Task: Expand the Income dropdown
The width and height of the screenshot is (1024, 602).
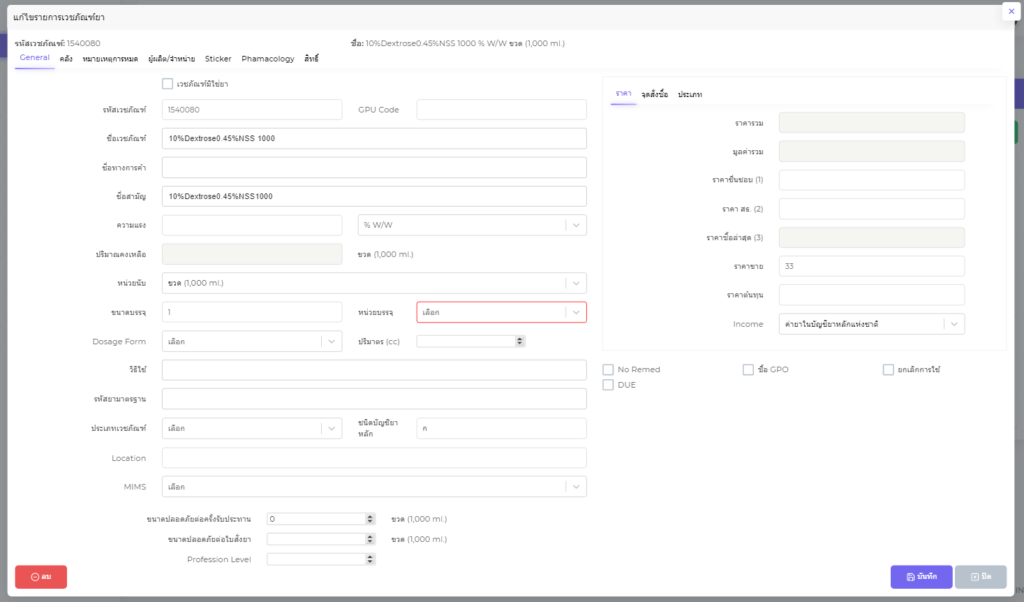Action: [871, 324]
